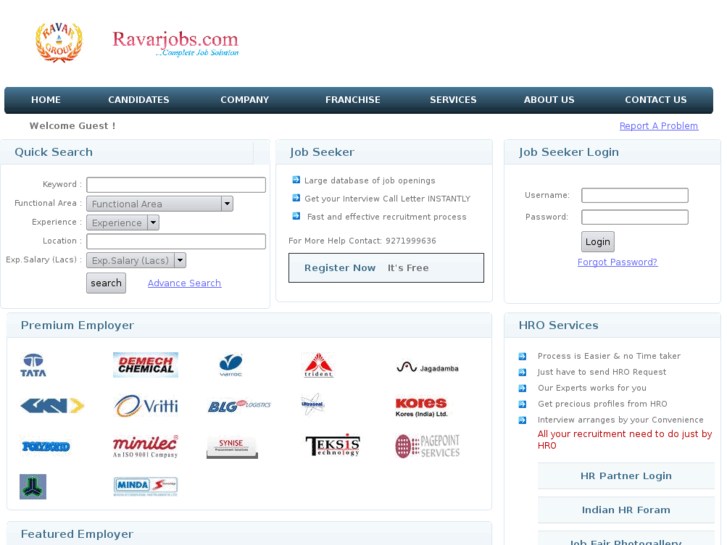
Task: Open the GKN employer logo
Action: tap(52, 406)
